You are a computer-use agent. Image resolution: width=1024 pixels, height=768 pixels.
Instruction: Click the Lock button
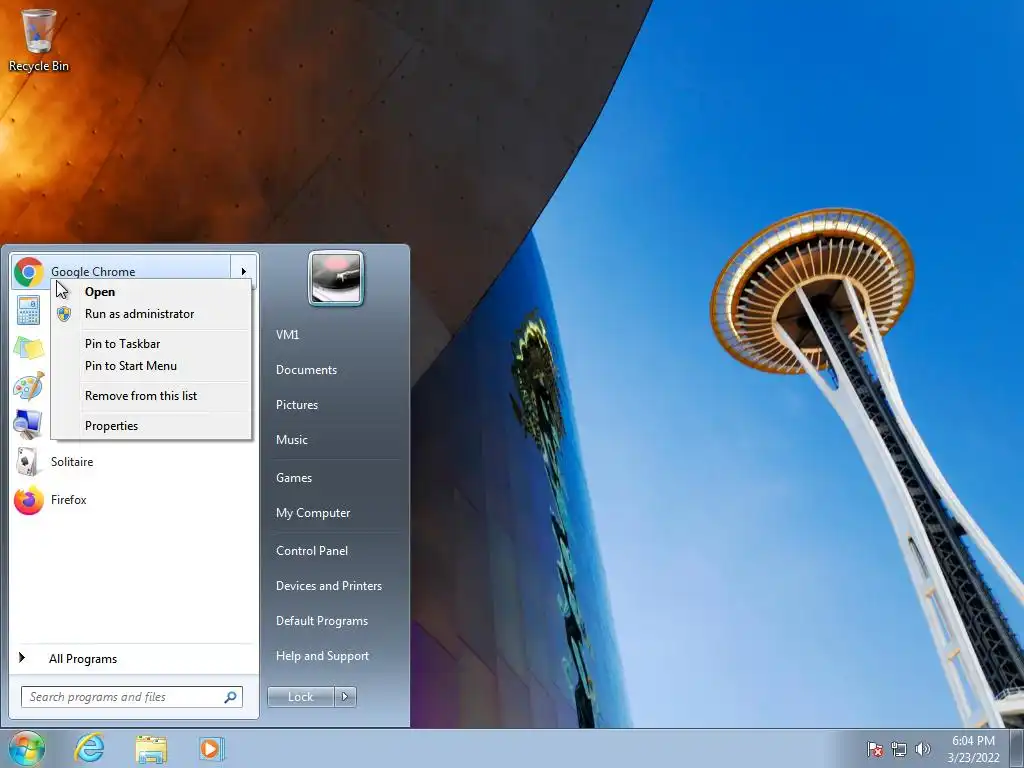point(301,697)
